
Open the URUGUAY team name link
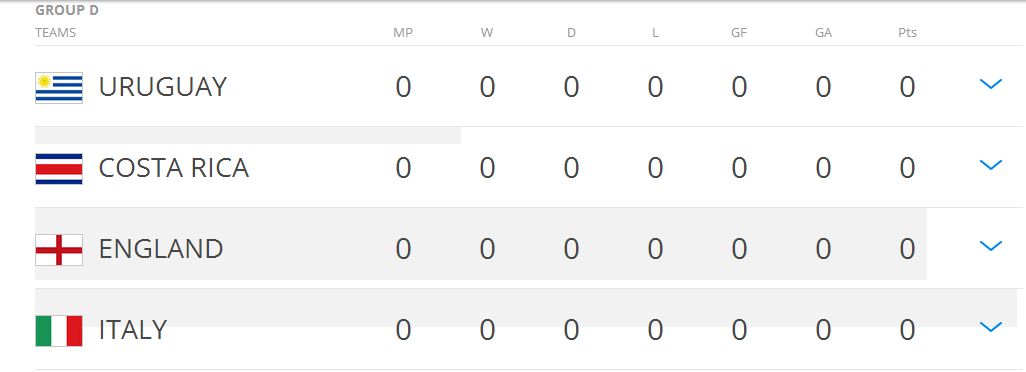click(x=163, y=87)
